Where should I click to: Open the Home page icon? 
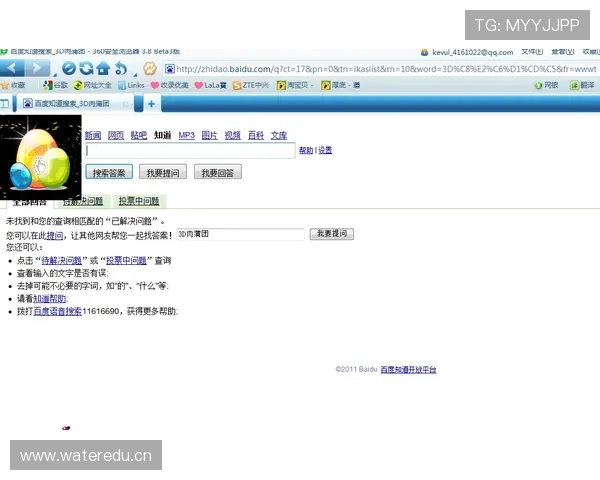[103, 69]
